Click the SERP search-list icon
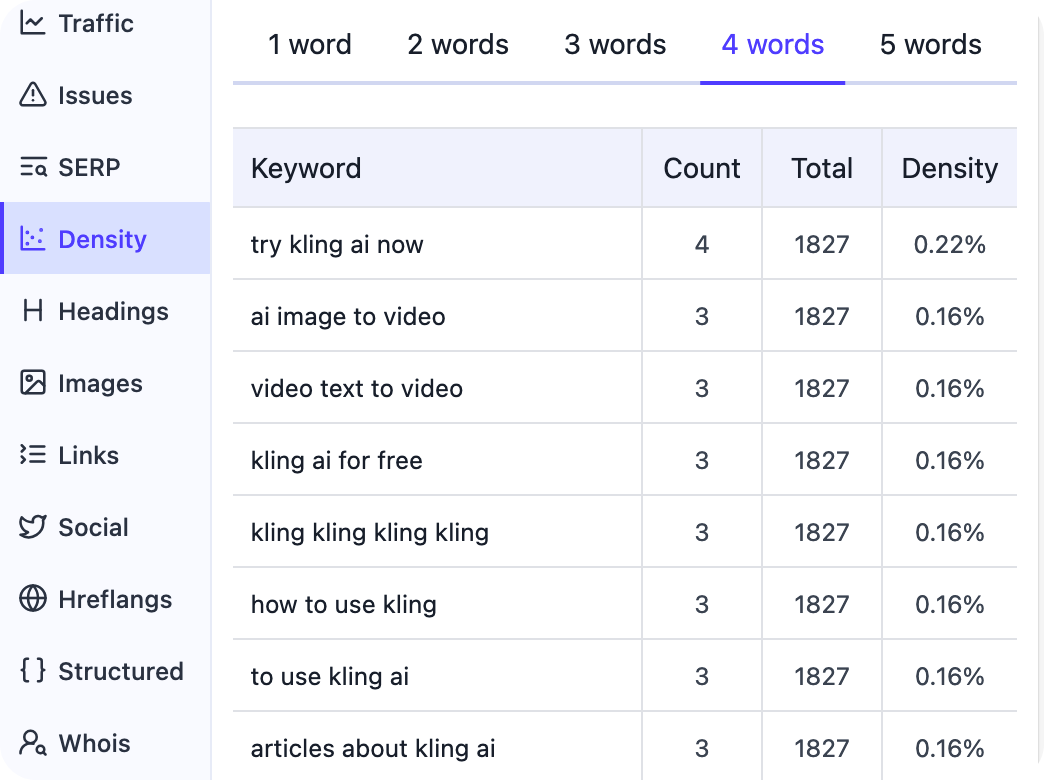Image resolution: width=1044 pixels, height=780 pixels. pyautogui.click(x=33, y=167)
